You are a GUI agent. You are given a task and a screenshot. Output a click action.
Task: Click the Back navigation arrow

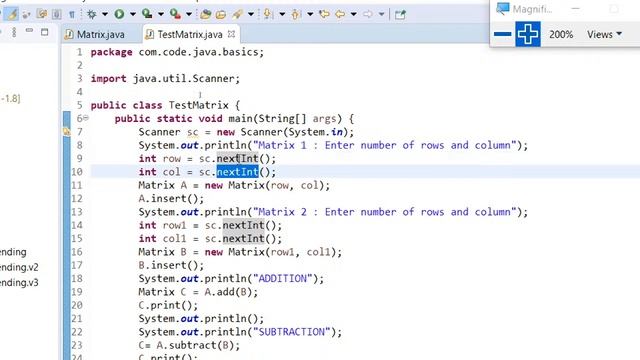[x=340, y=14]
